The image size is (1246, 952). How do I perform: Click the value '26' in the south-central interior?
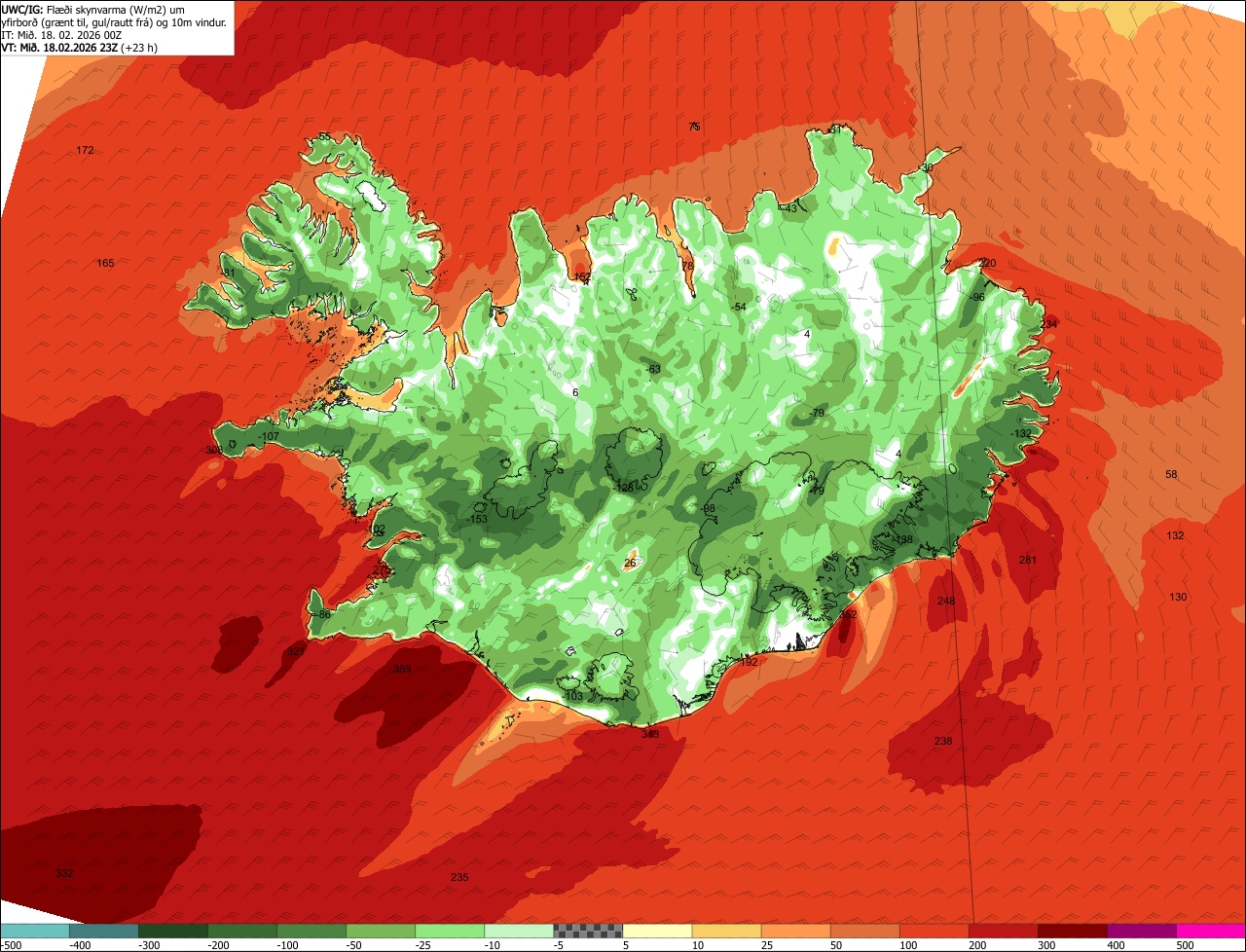tap(630, 563)
